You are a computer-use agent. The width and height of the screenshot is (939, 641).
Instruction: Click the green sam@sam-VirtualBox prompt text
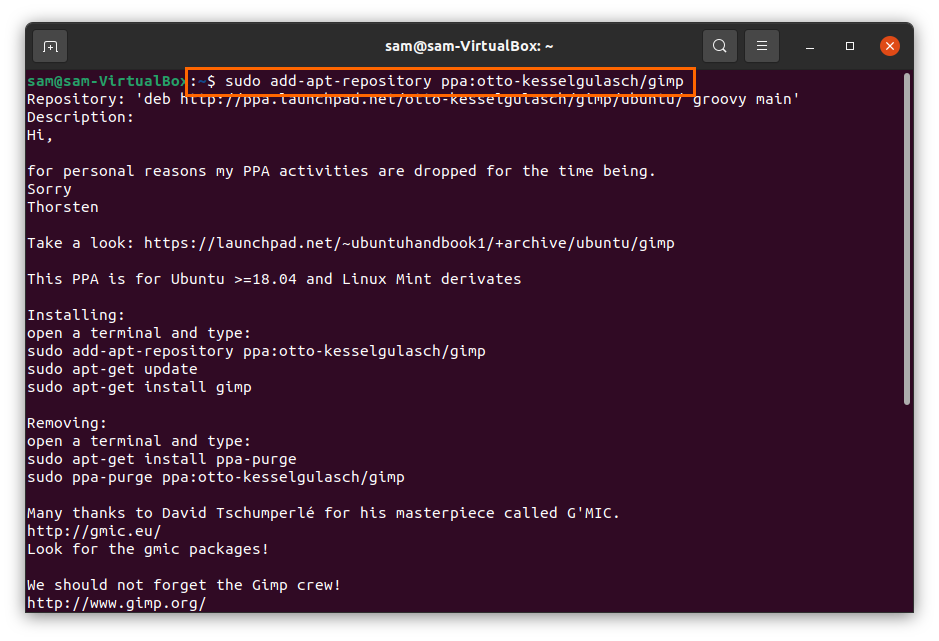tap(106, 81)
